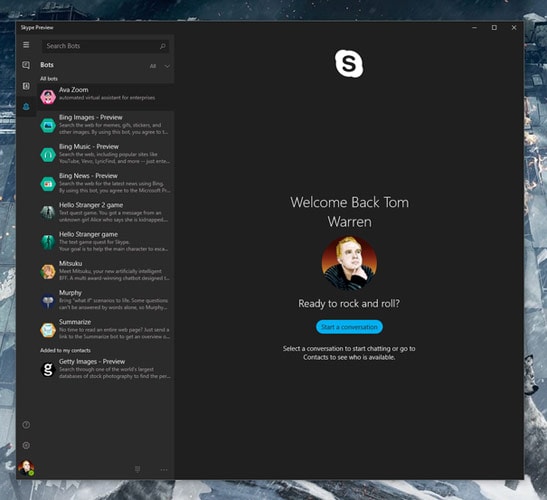The height and width of the screenshot is (500, 547).
Task: Select 'Bing Music - Preview' entry
Action: [x=106, y=154]
